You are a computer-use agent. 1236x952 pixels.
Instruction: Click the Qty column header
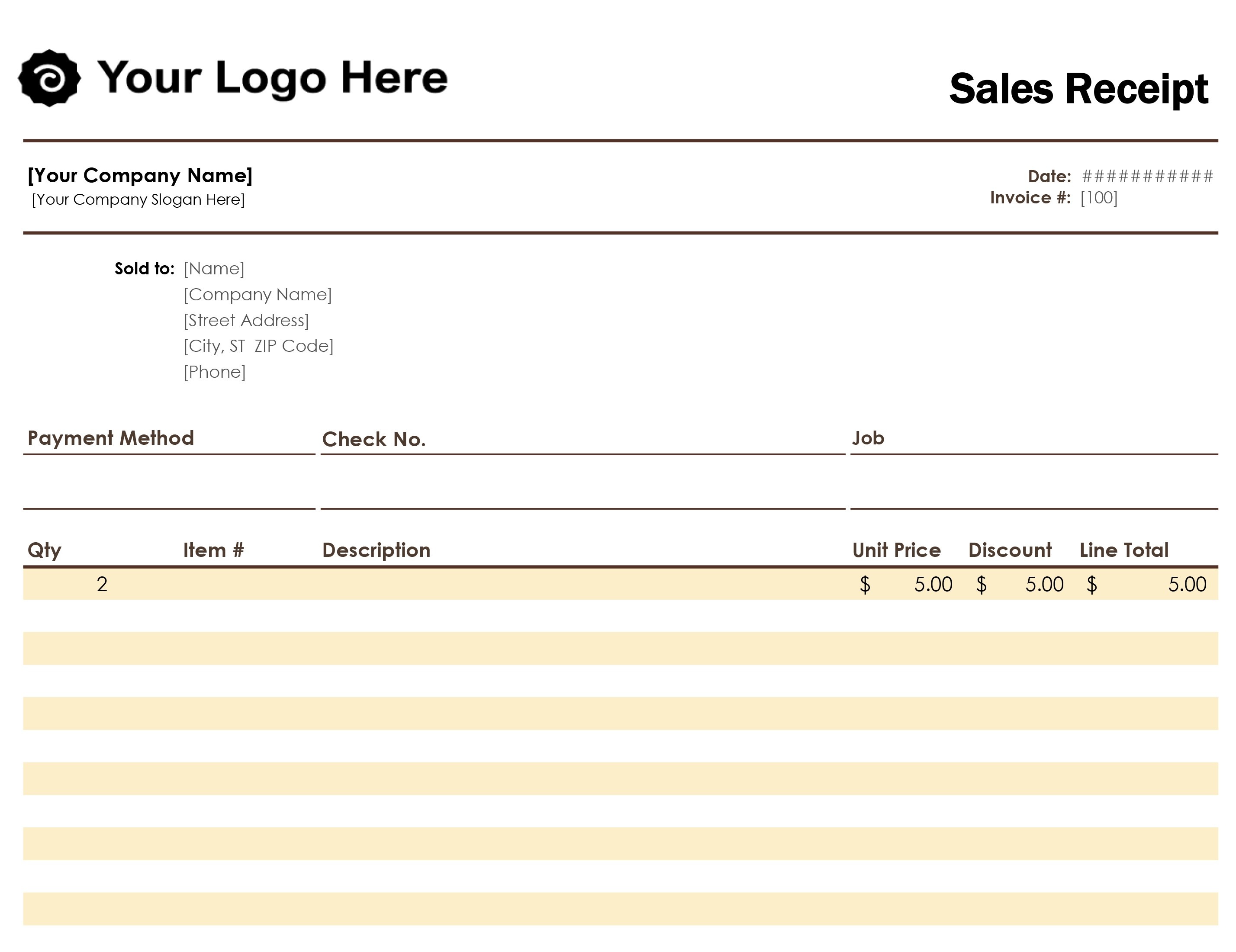coord(44,550)
